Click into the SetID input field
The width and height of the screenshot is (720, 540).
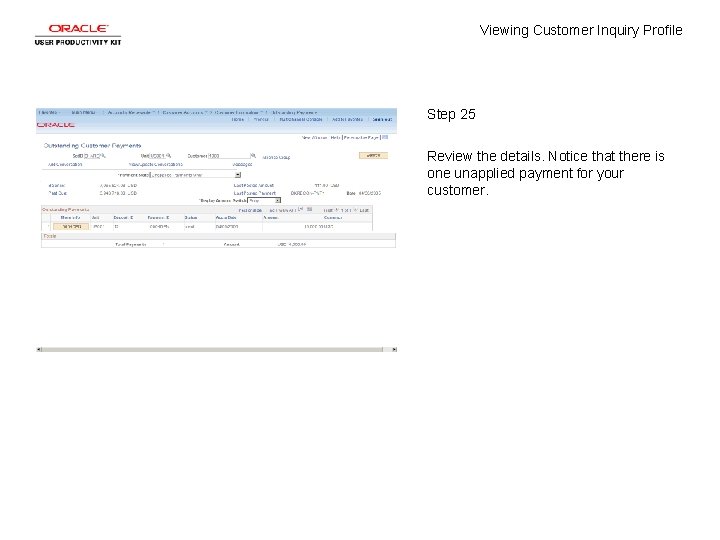92,156
